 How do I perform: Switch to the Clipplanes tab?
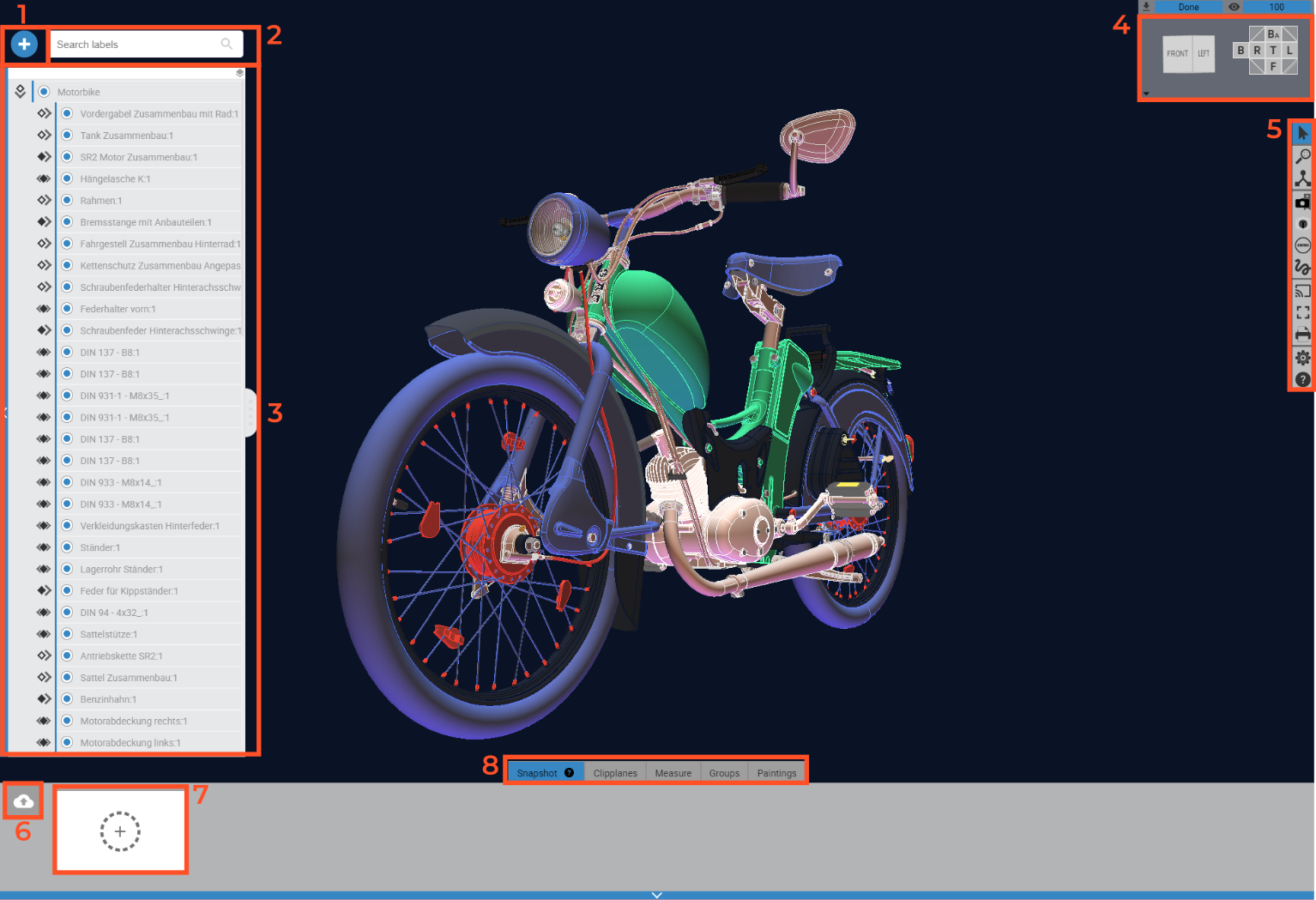(614, 772)
